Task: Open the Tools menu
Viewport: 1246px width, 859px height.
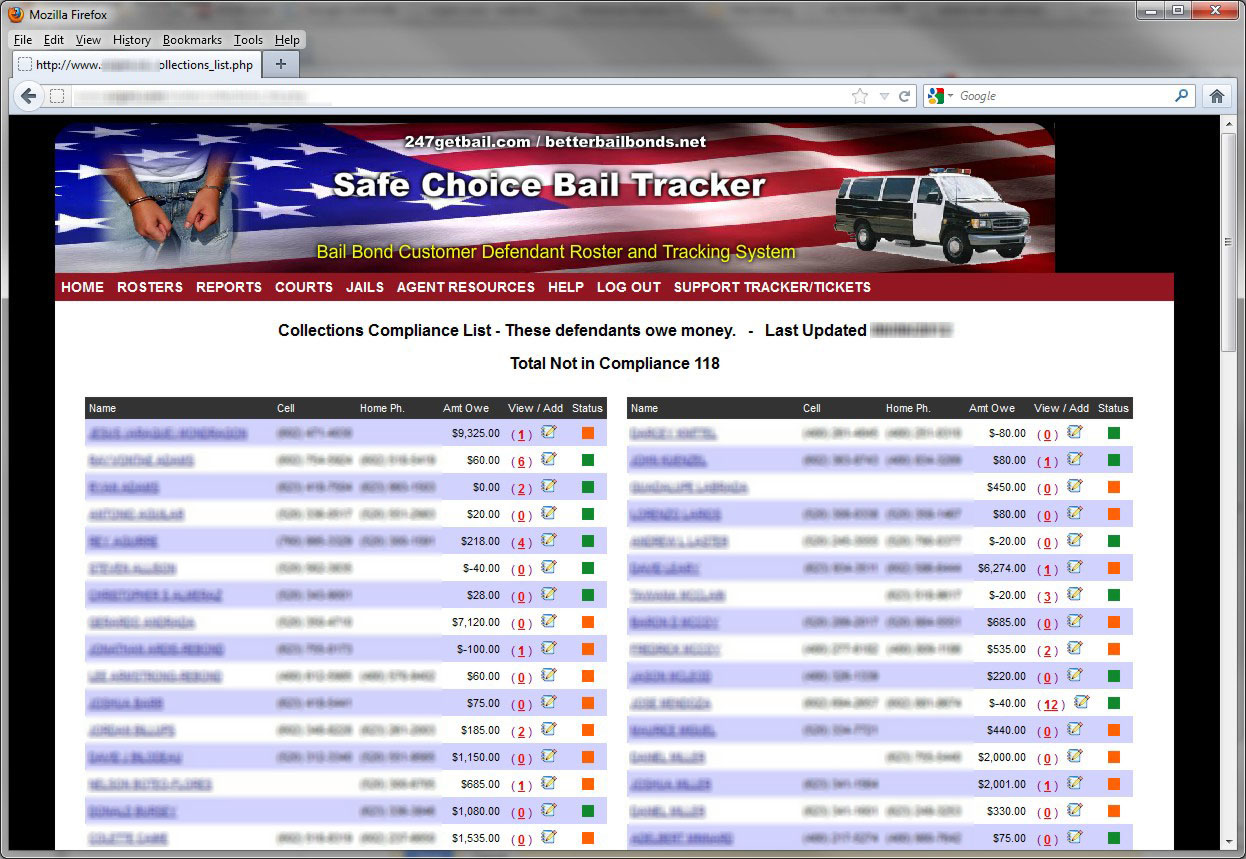Action: [248, 40]
